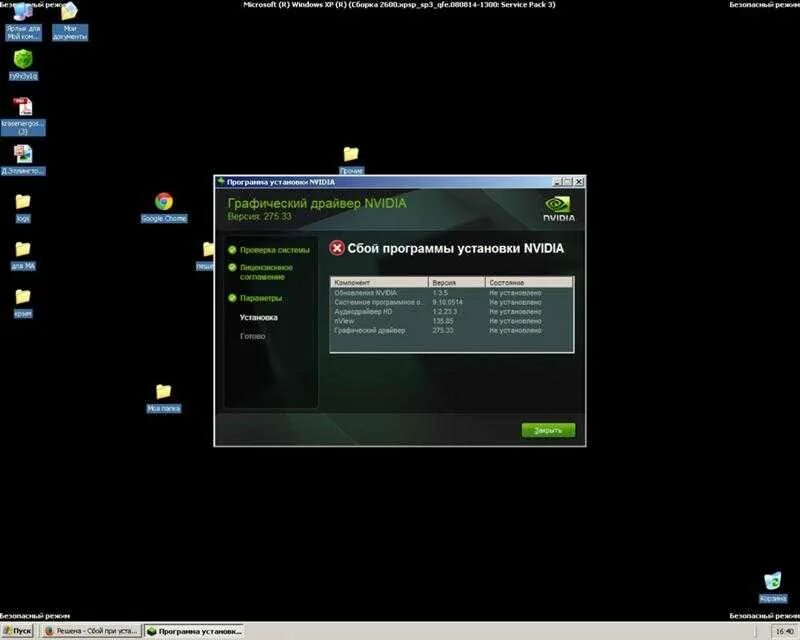Image resolution: width=800 pixels, height=640 pixels.
Task: Click the Графический драйвер NVIDIA heading
Action: click(x=317, y=203)
